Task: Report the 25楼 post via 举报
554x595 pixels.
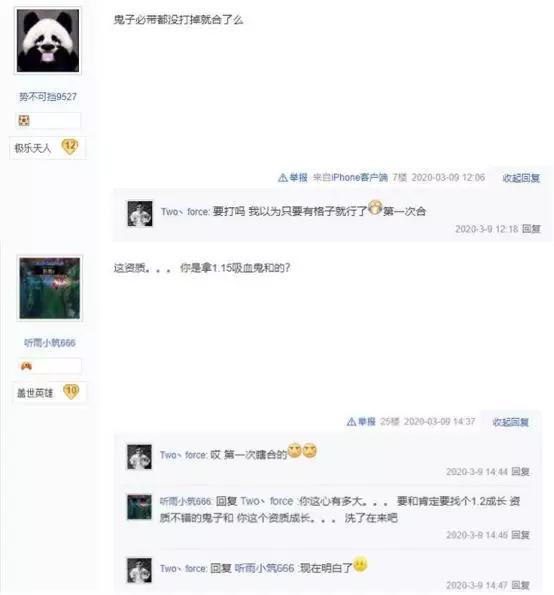Action: tap(361, 422)
